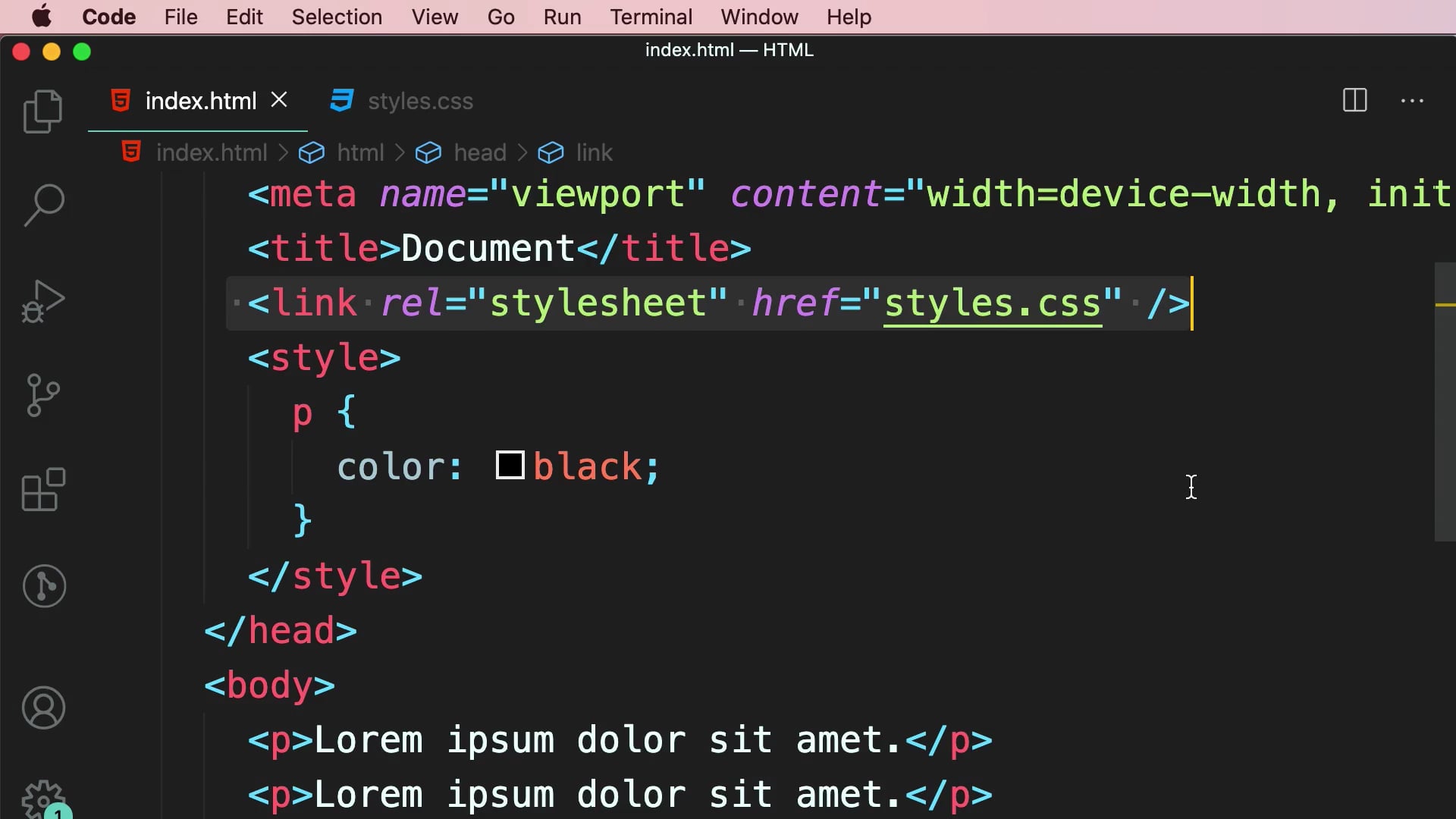Screen dimensions: 1456x819
Task: Follow the styles.css href link
Action: (992, 303)
